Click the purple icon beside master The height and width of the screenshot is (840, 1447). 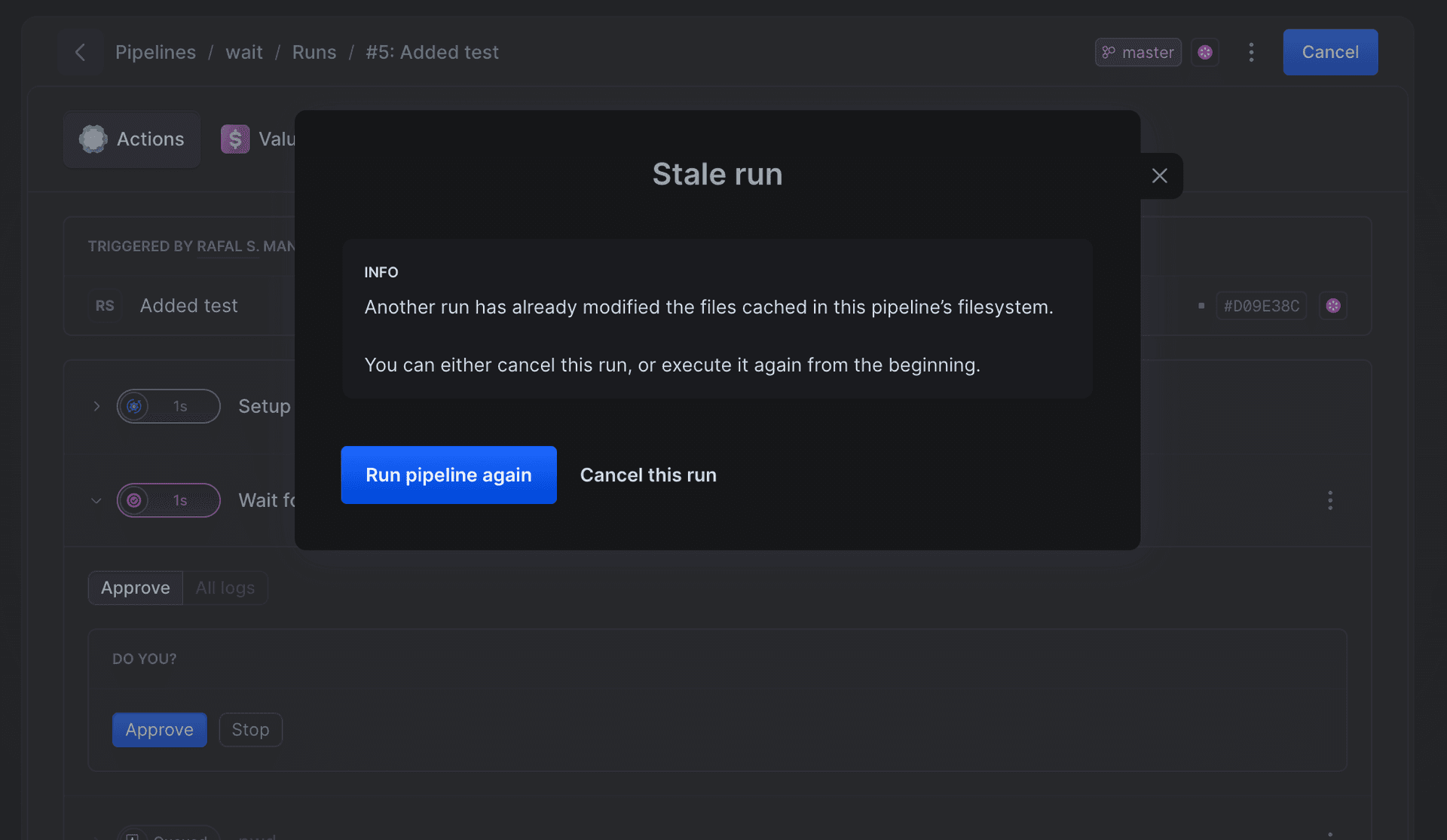coord(1204,52)
